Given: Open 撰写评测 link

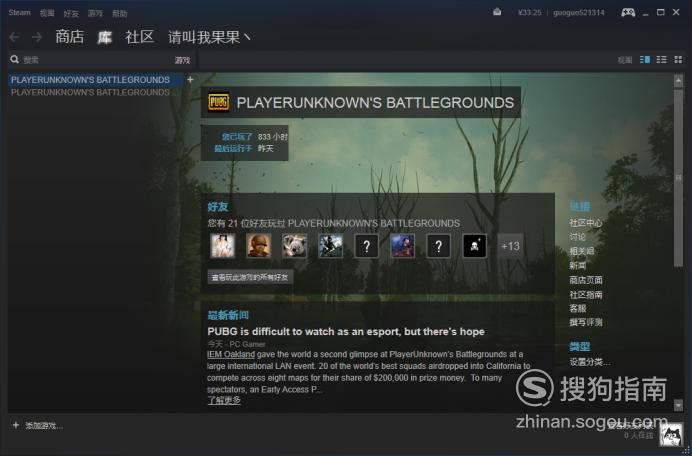Looking at the screenshot, I should tap(586, 322).
